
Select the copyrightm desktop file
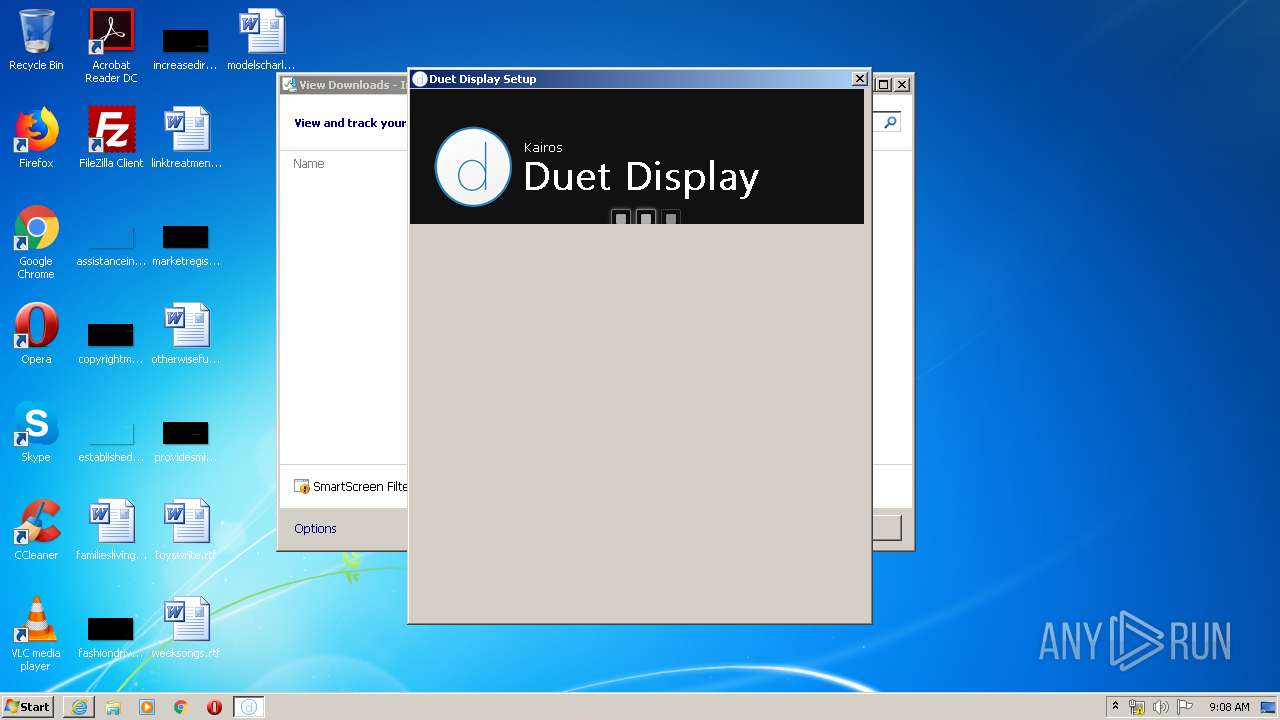pyautogui.click(x=111, y=342)
